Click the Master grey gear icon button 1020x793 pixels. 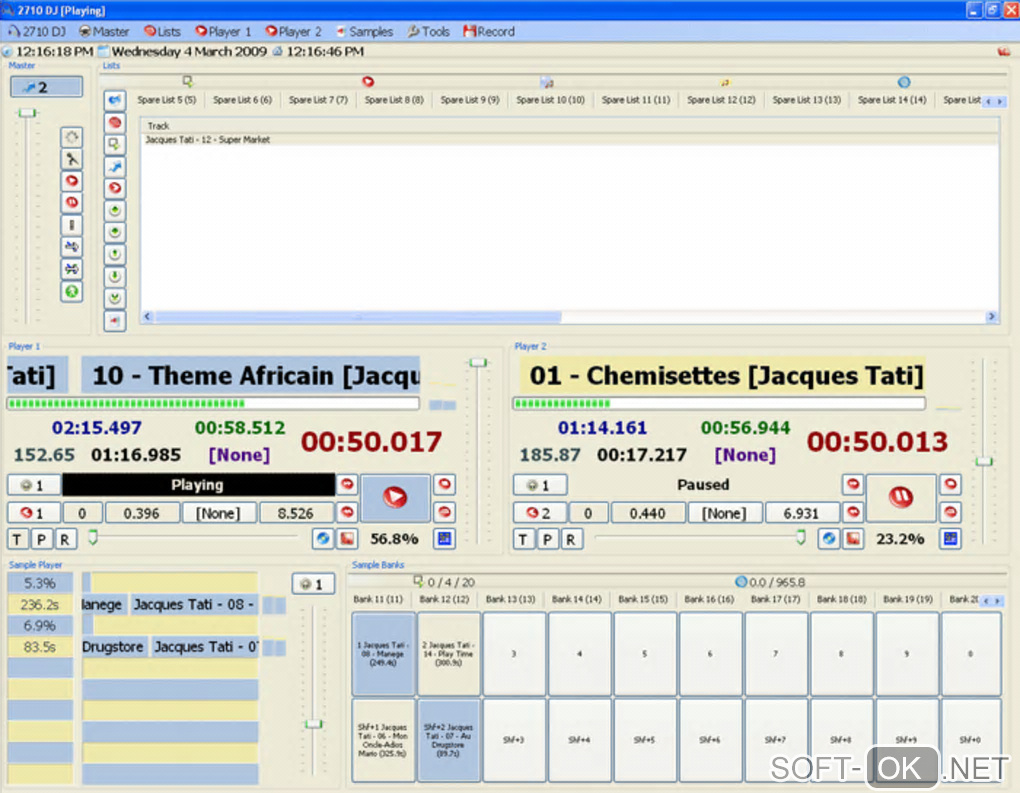pyautogui.click(x=72, y=137)
